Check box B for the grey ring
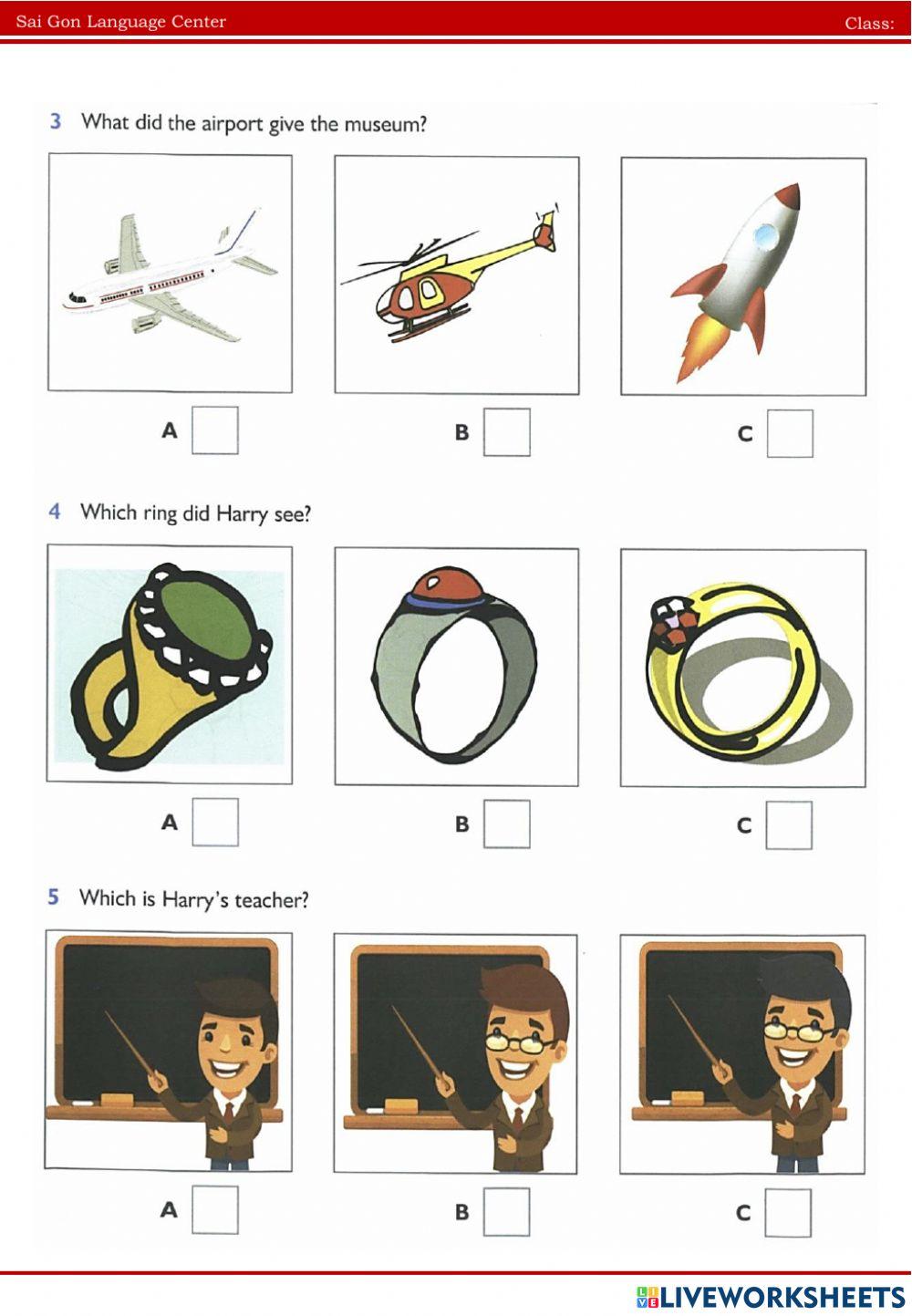The image size is (912, 1316). click(x=507, y=824)
